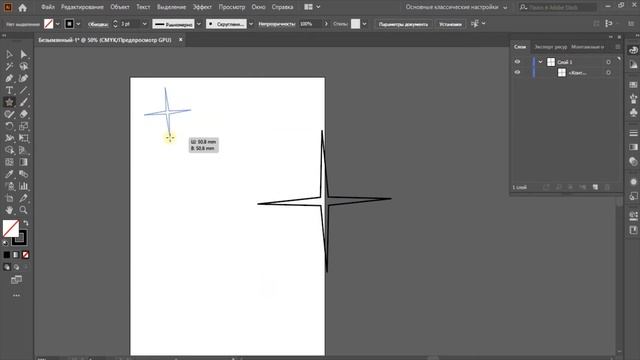Expand the opacity slider arrow
Viewport: 640px width, 360px height.
click(x=326, y=24)
